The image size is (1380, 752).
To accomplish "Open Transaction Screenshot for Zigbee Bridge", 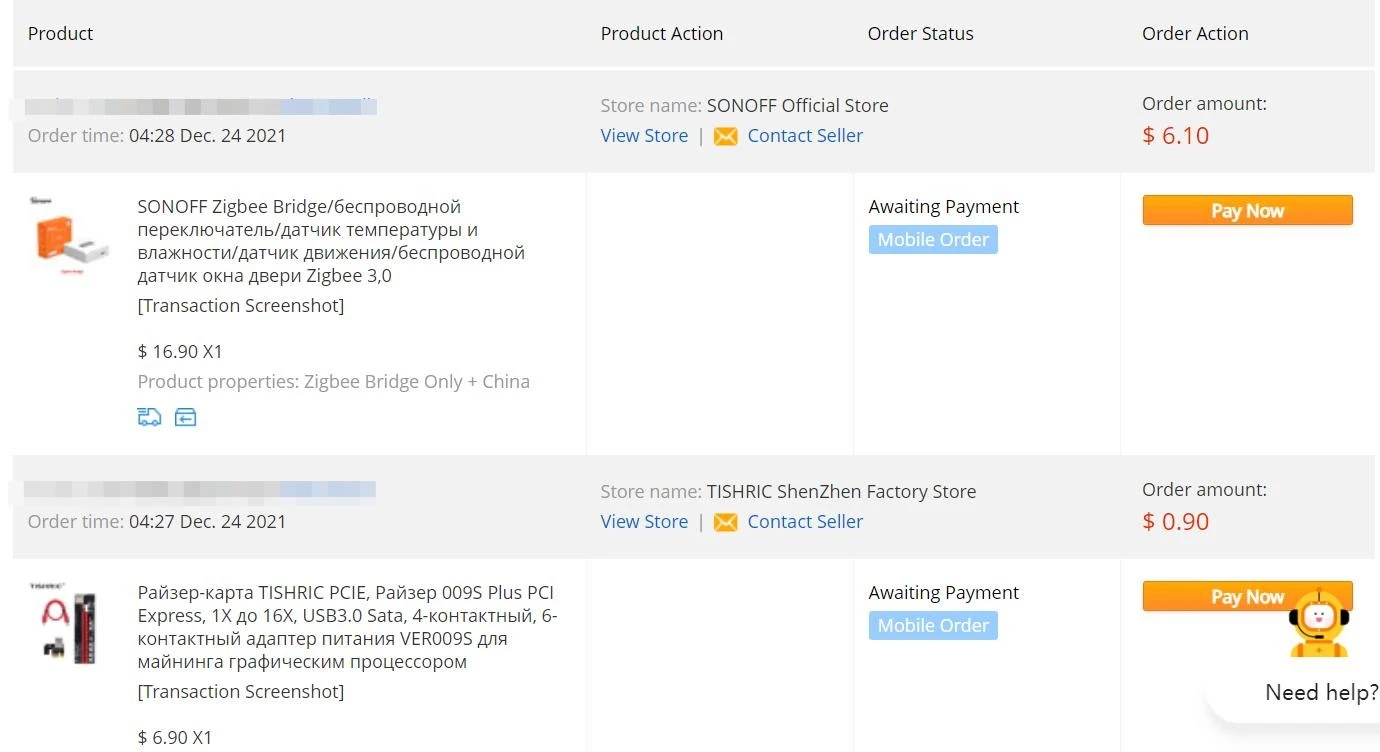I will tap(240, 306).
